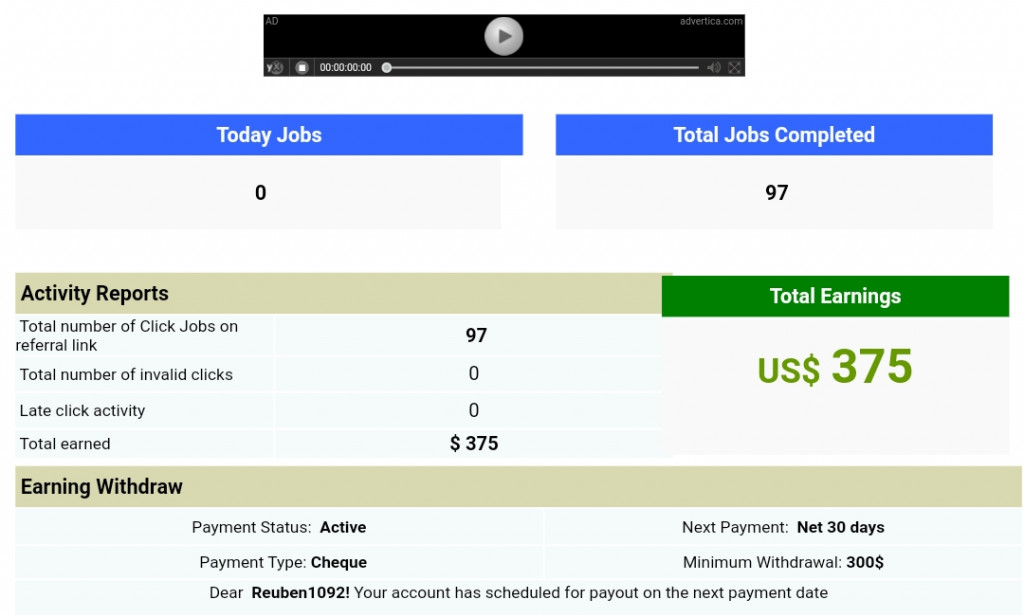This screenshot has height=615, width=1024.
Task: Open the advertica.com link
Action: 712,19
